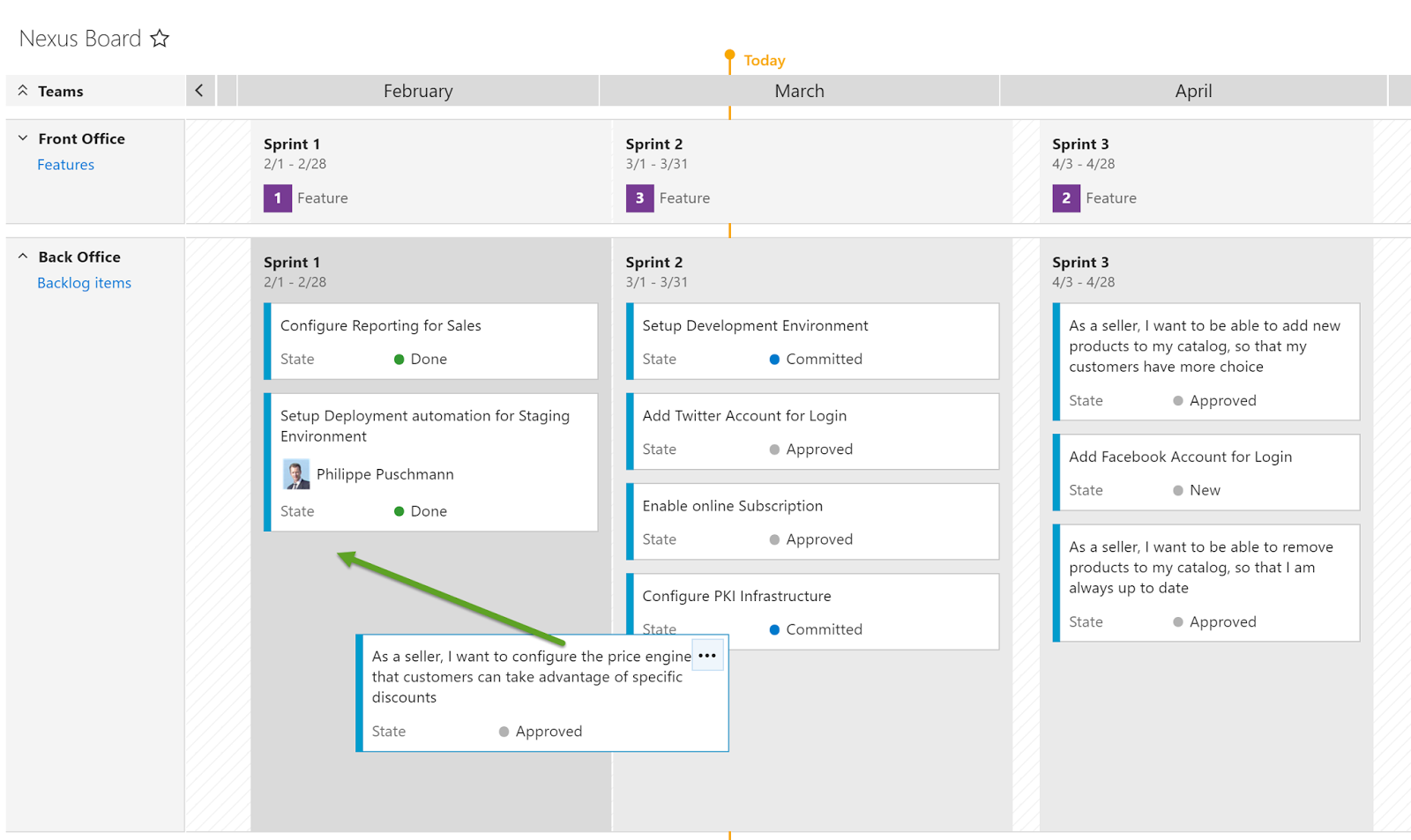This screenshot has width=1411, height=840.
Task: Collapse the Back Office section
Action: (x=22, y=256)
